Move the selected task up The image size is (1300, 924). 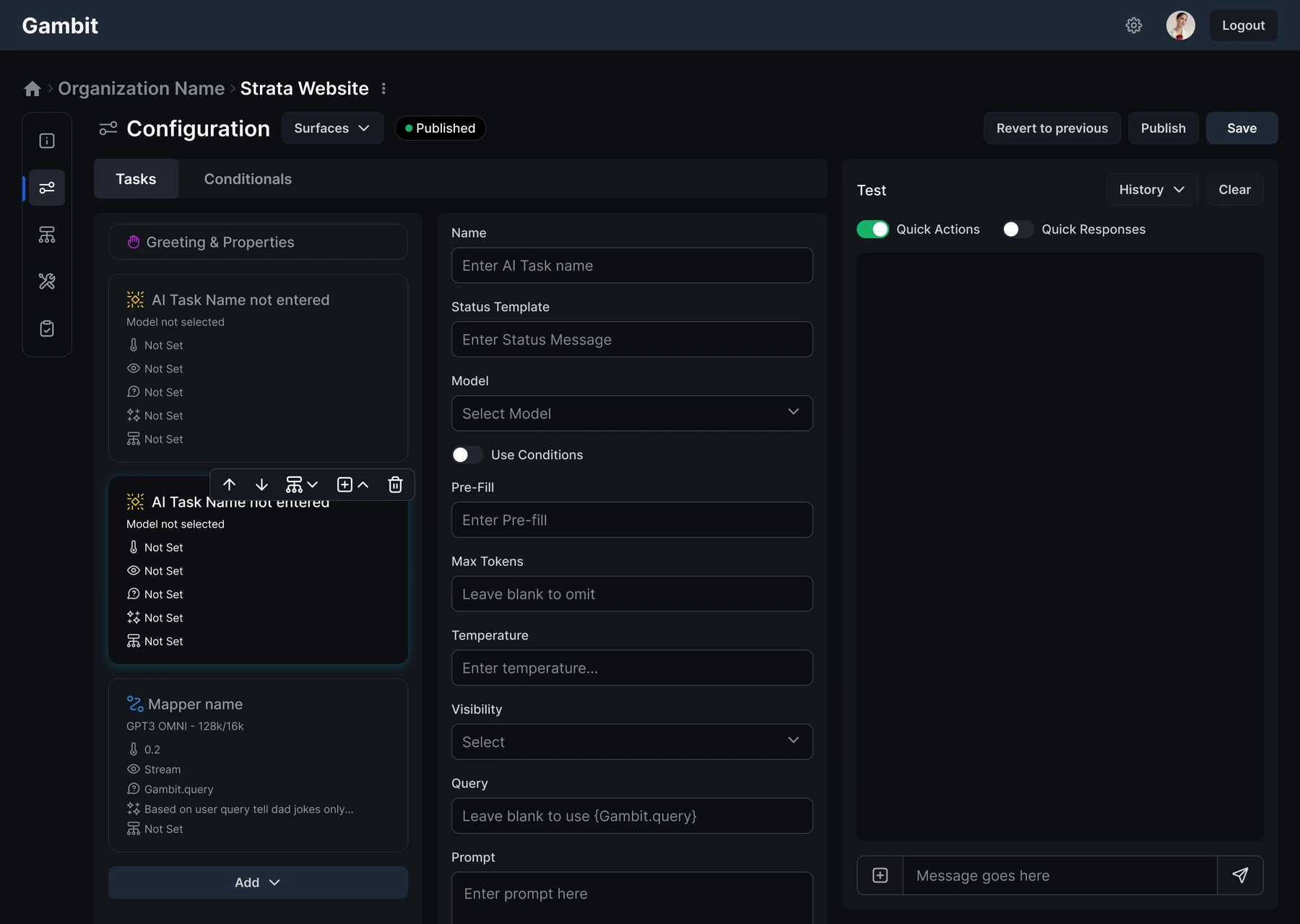pos(229,484)
